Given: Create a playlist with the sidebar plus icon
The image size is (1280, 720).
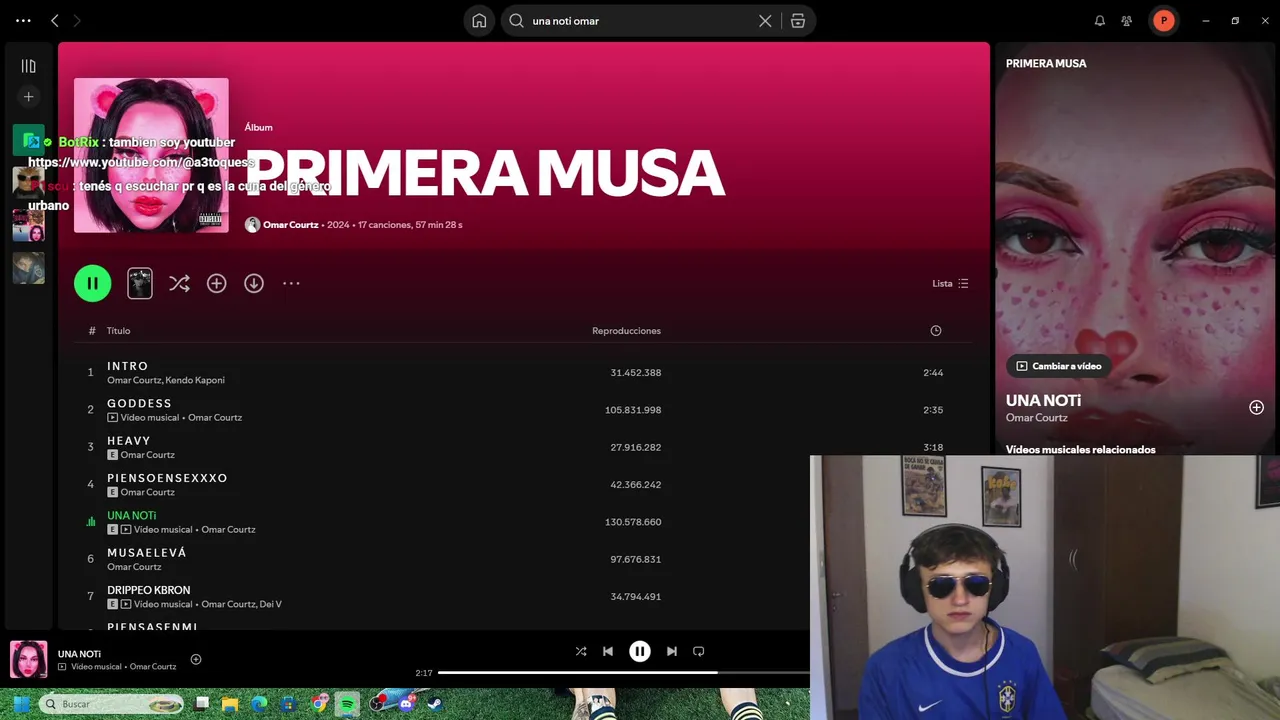Looking at the screenshot, I should [28, 97].
